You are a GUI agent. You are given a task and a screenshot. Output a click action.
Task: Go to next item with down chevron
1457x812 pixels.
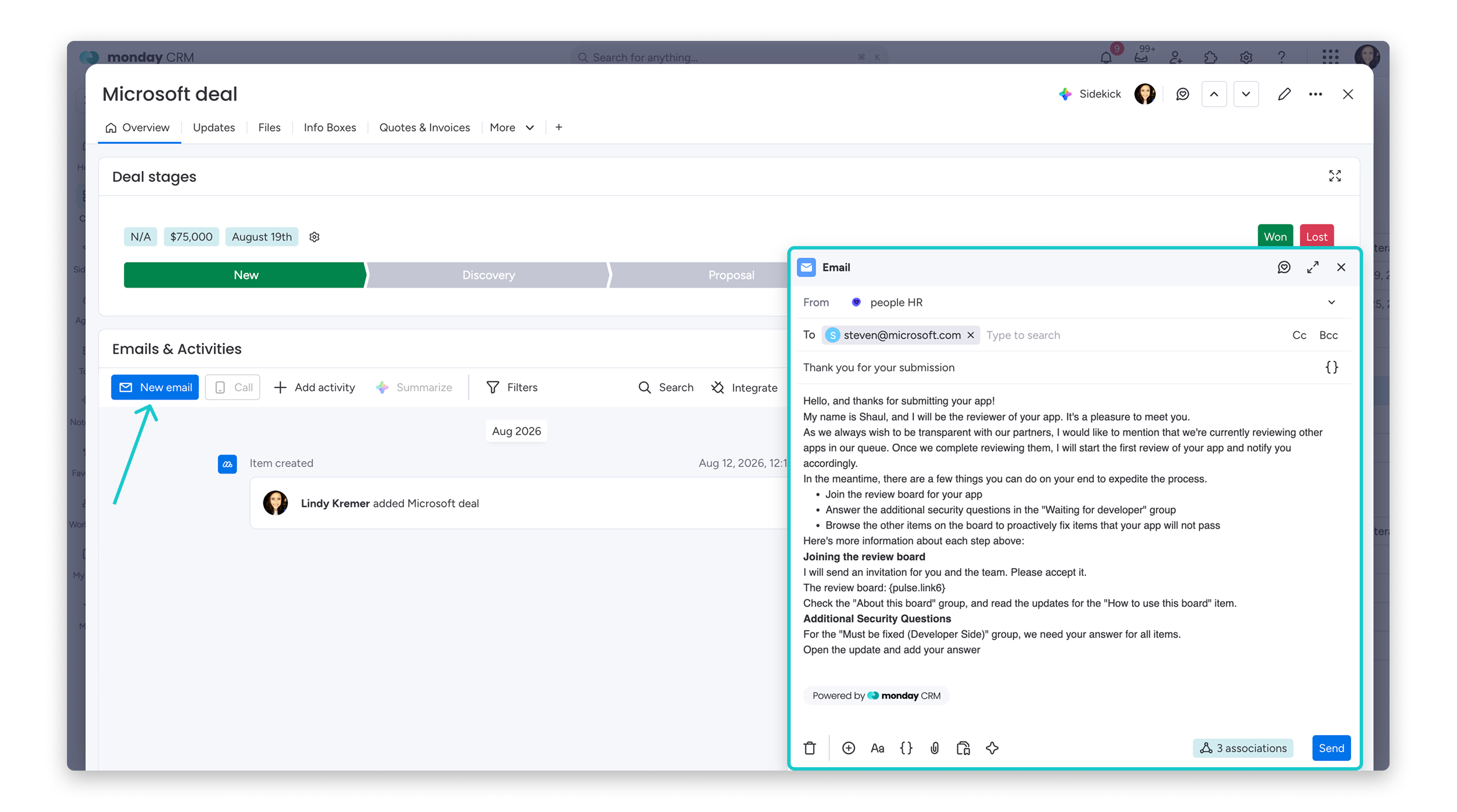coord(1245,94)
